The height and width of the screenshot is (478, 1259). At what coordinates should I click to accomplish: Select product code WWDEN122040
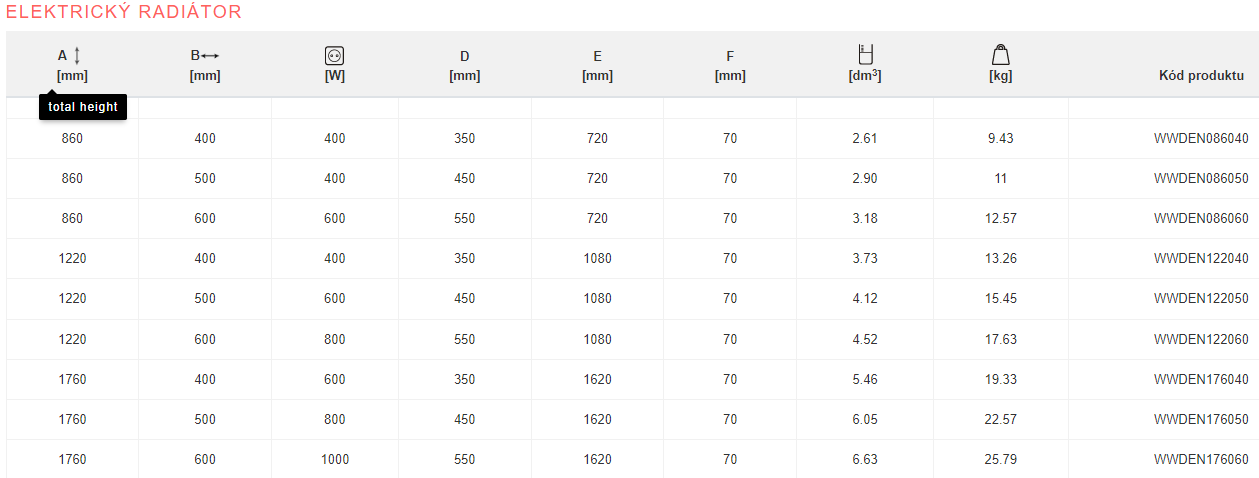[1201, 258]
